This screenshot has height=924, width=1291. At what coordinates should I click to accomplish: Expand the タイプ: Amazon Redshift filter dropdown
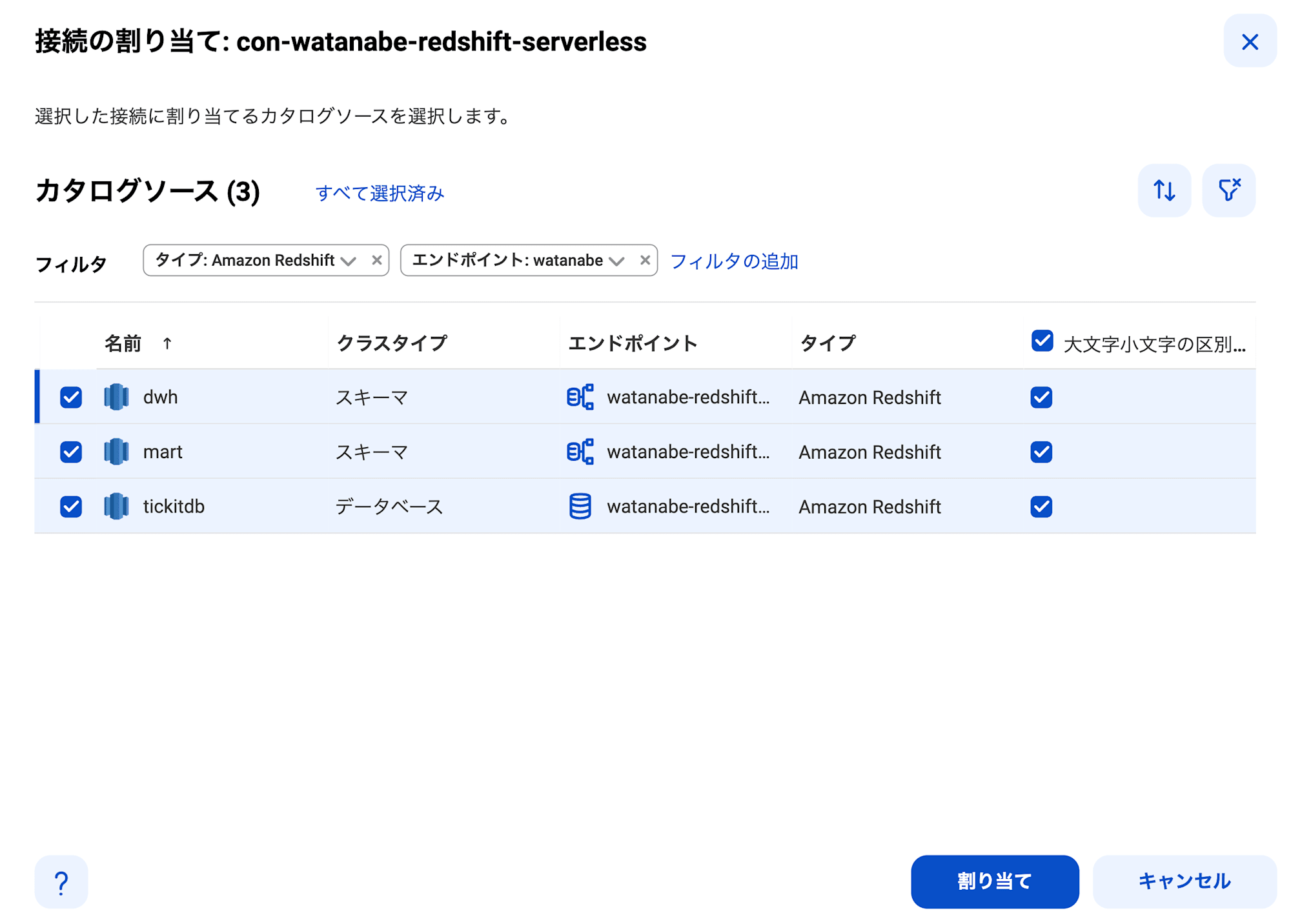point(349,261)
